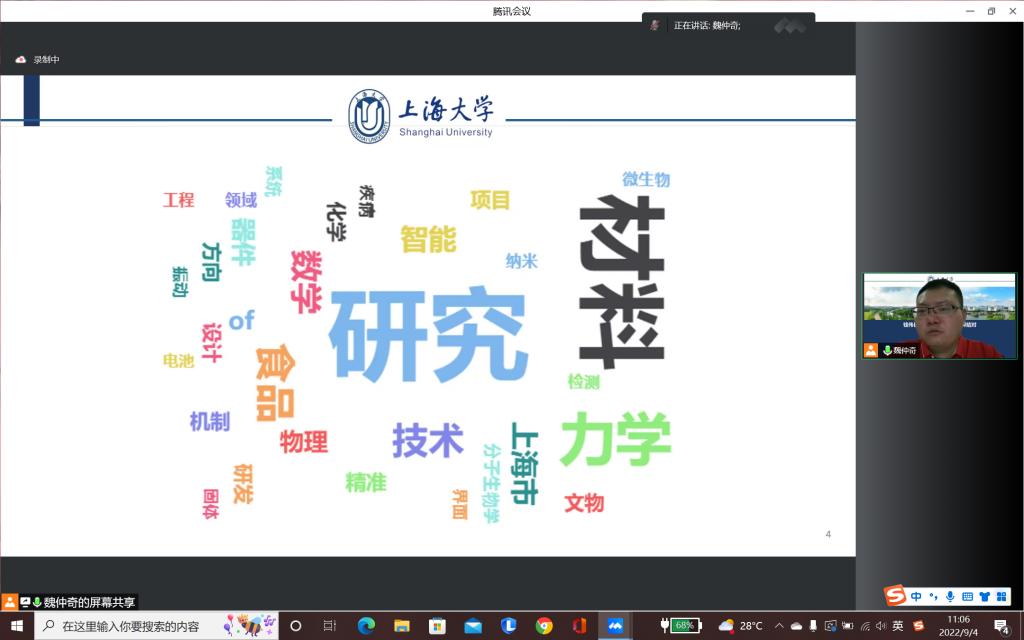Expand the hidden system tray icons chevron
Viewport: 1024px width, 640px height.
pos(779,626)
